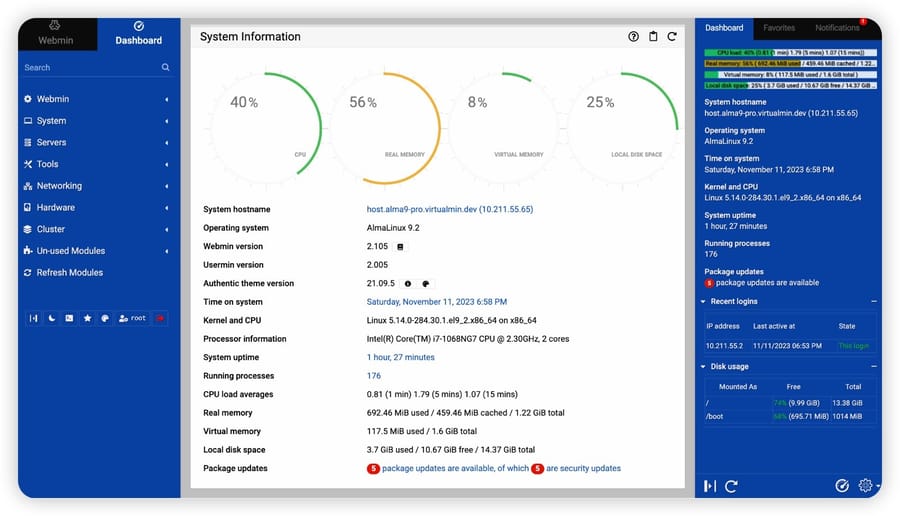The width and height of the screenshot is (900, 516).
Task: Click the search magnifier icon in the sidebar
Action: pos(165,67)
